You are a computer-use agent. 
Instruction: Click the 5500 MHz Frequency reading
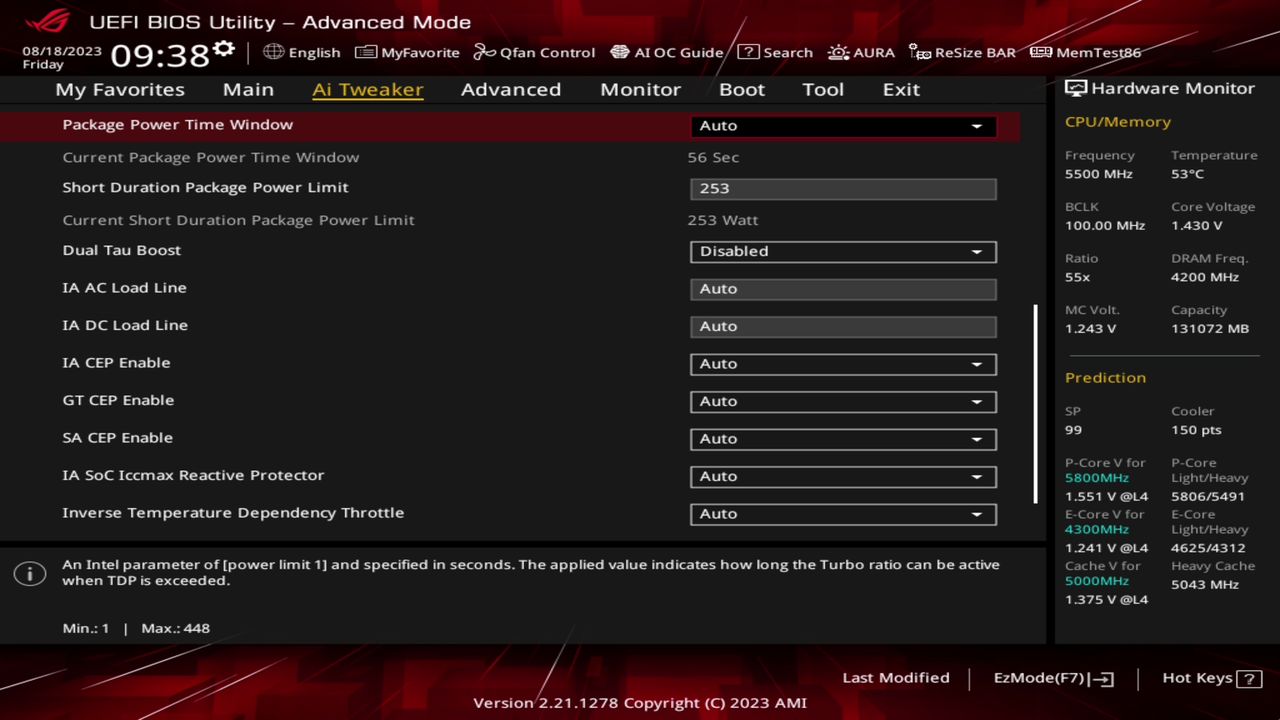point(1099,174)
